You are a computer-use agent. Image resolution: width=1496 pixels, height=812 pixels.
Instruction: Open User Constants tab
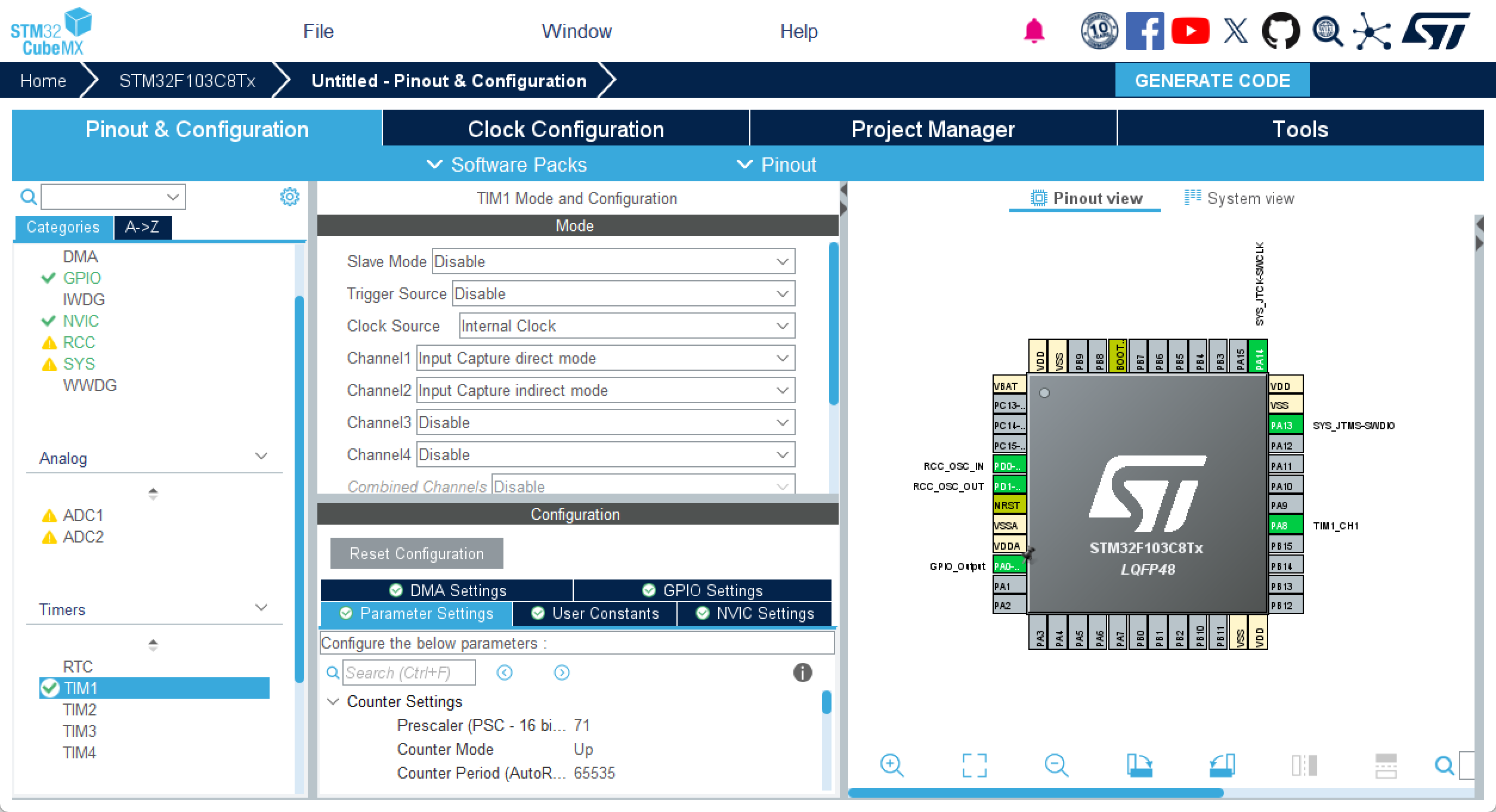point(595,613)
